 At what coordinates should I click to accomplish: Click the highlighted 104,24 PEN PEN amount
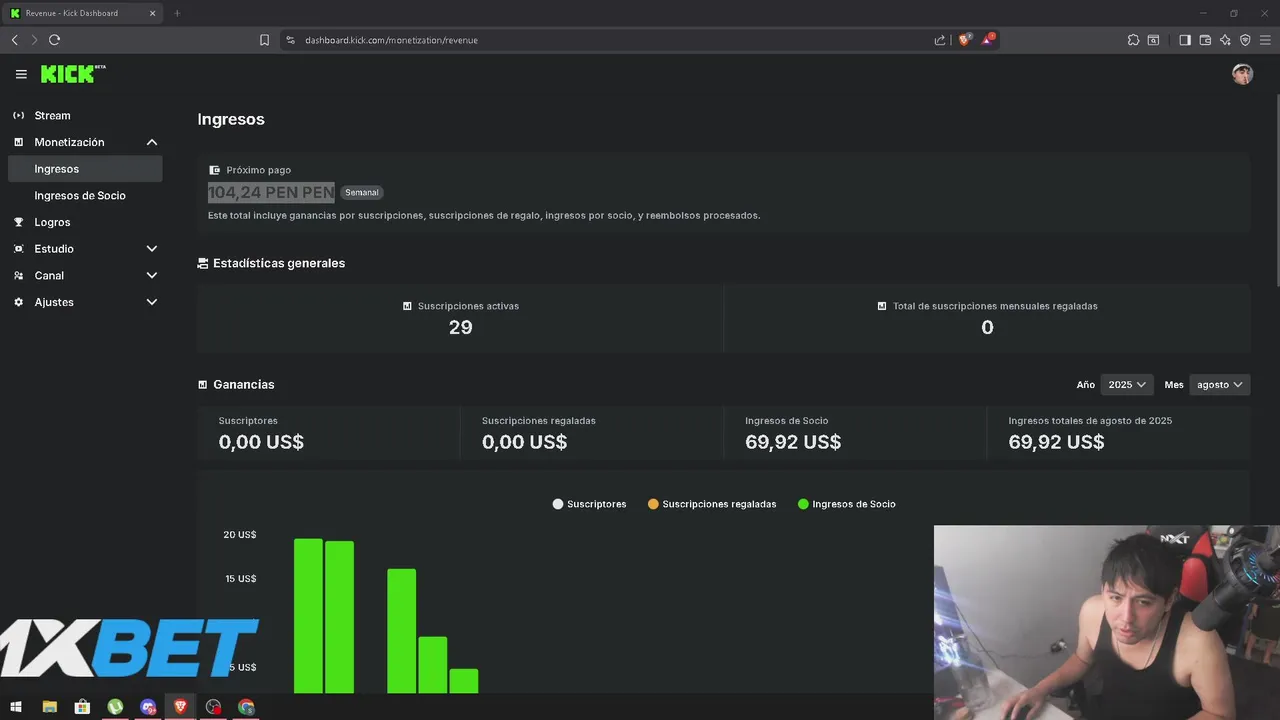pyautogui.click(x=271, y=192)
